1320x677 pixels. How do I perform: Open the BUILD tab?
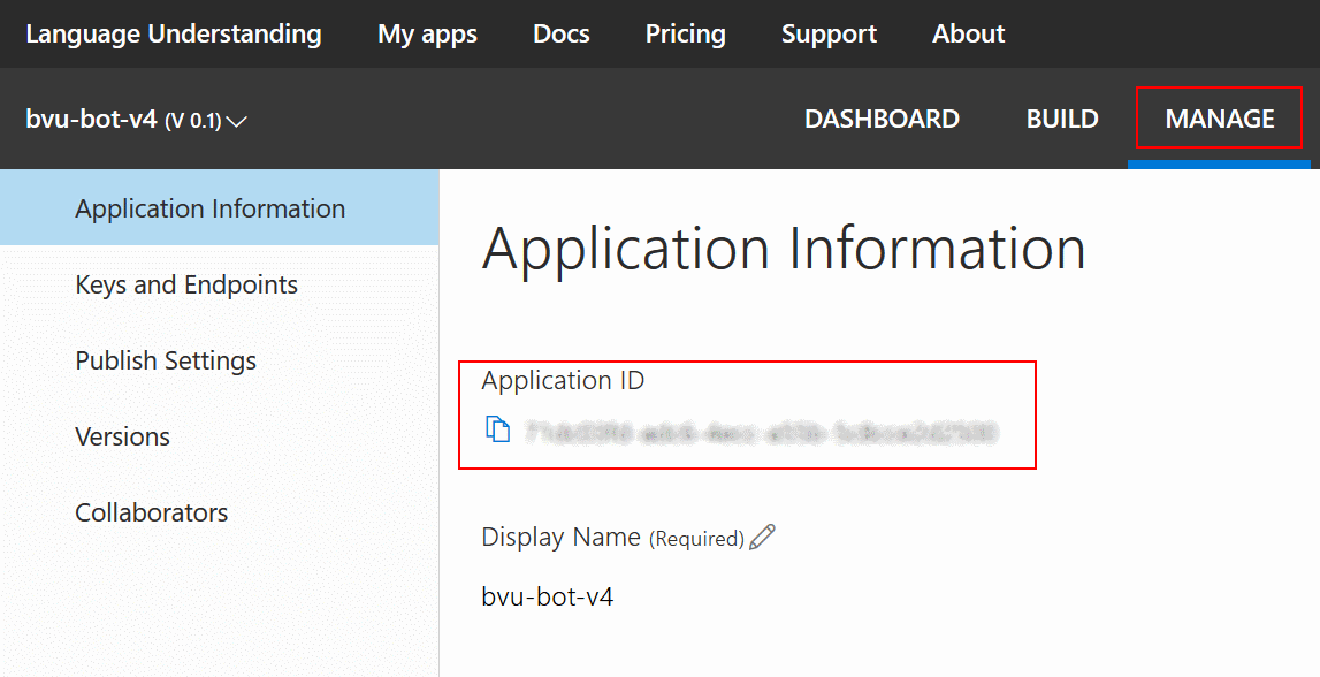click(1061, 118)
